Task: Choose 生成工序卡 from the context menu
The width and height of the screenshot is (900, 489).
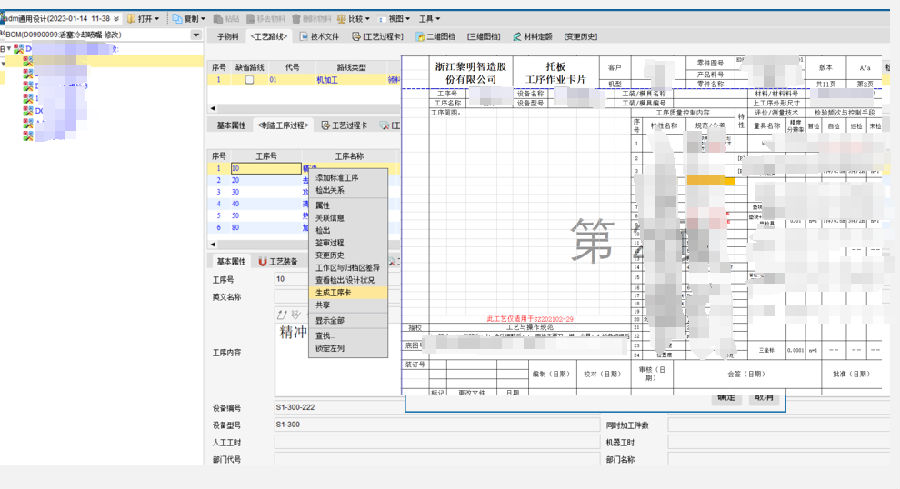Action: pyautogui.click(x=334, y=293)
